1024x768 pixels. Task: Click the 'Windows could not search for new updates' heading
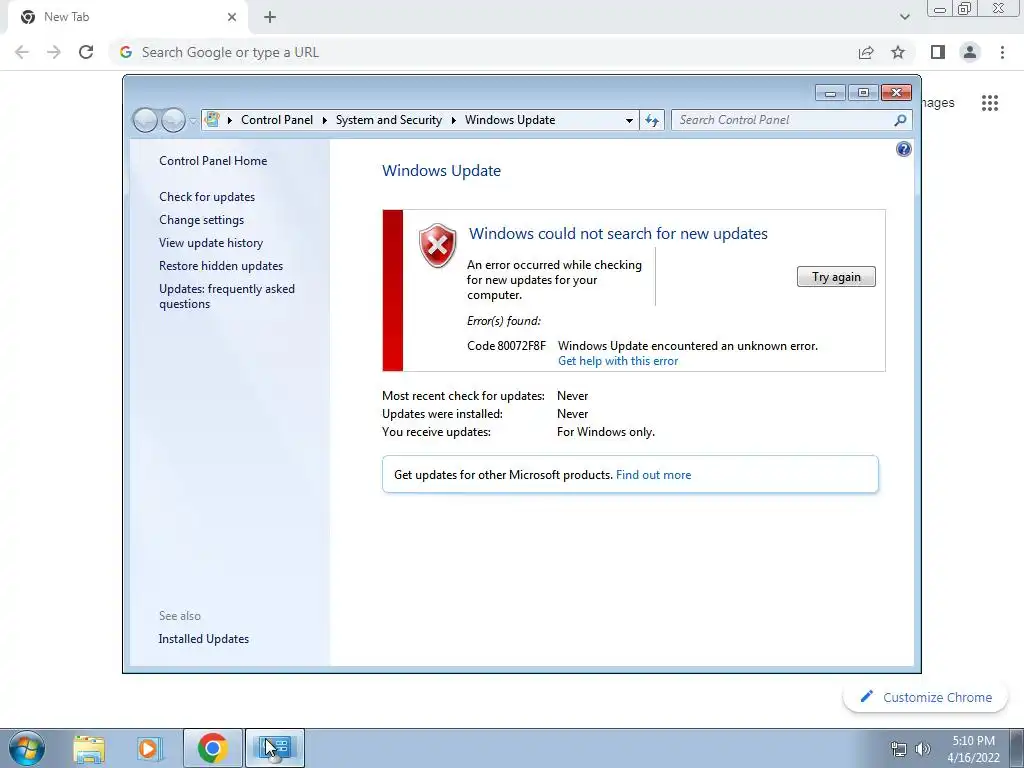pyautogui.click(x=618, y=234)
